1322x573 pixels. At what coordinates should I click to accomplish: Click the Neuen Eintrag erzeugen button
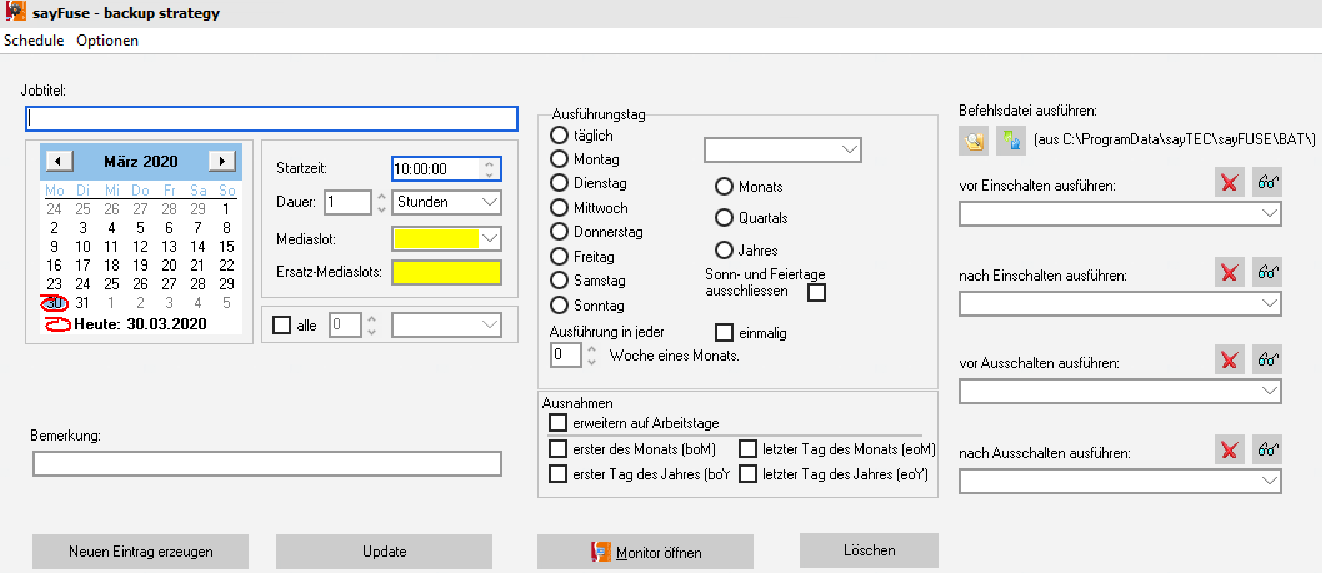tap(140, 551)
